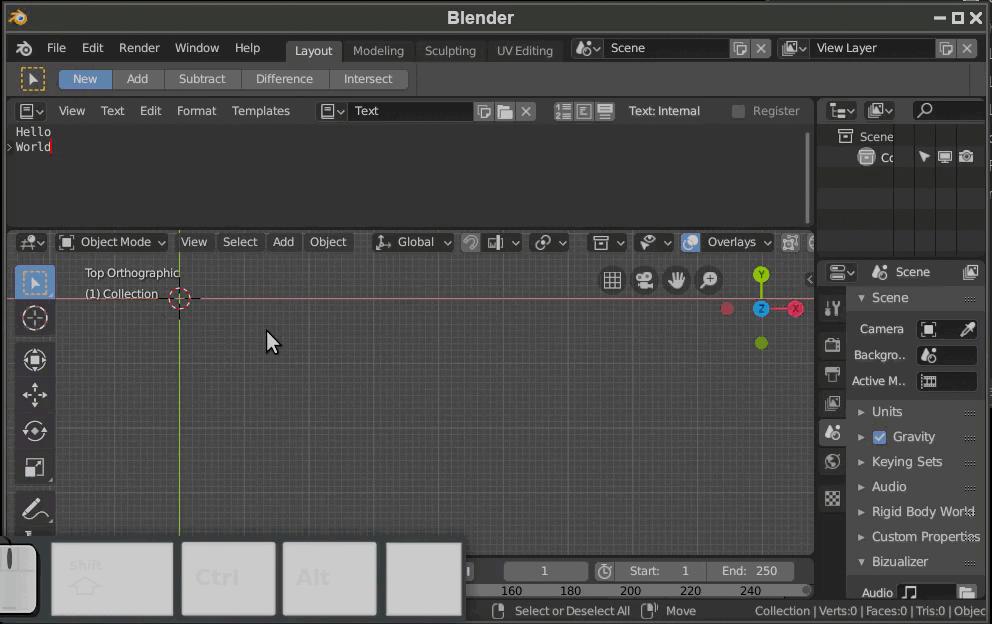Activate the Rotate tool
Image resolution: width=992 pixels, height=624 pixels.
35,431
